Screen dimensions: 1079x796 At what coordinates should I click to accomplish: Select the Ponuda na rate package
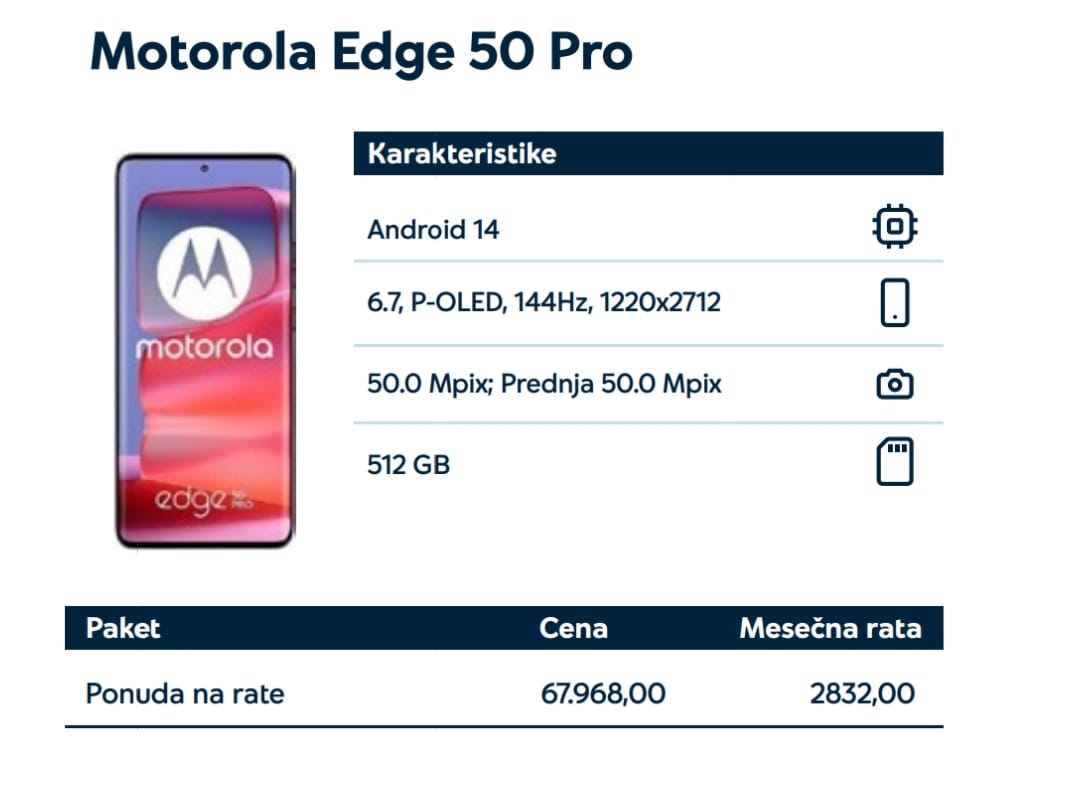coord(184,693)
